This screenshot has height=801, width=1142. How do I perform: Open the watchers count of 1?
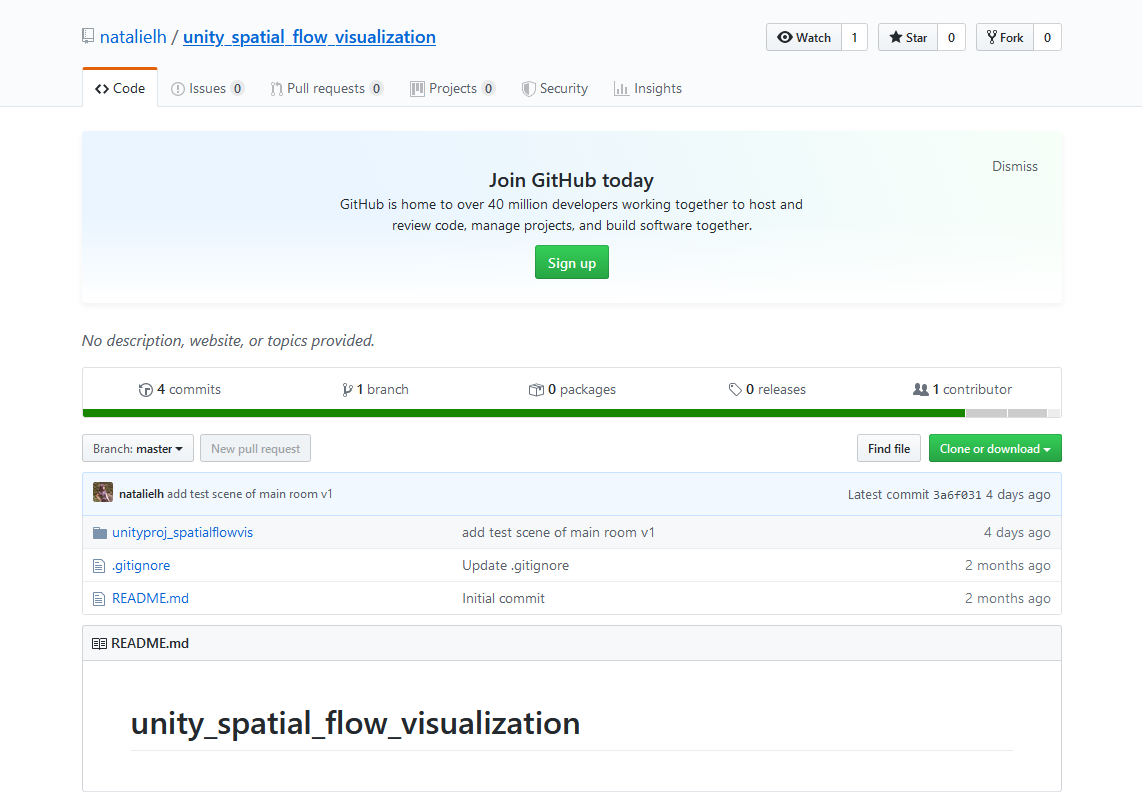point(854,37)
